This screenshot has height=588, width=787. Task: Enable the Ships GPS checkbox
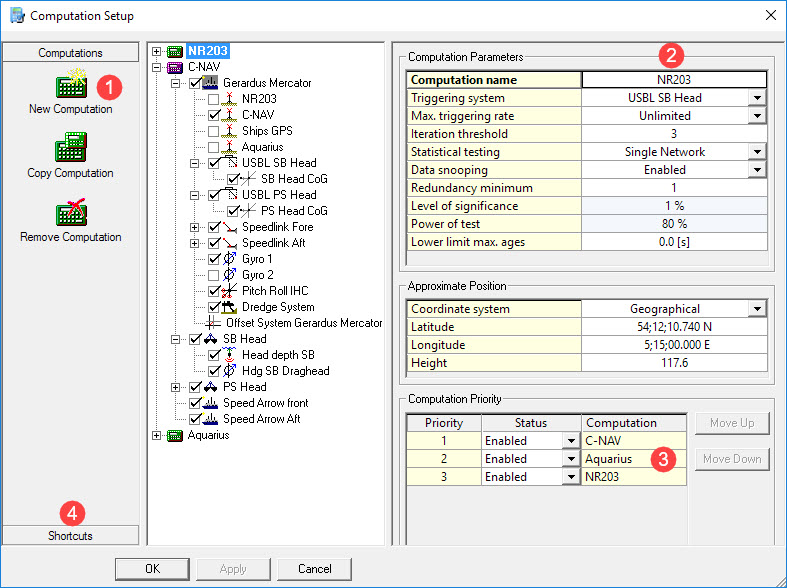pyautogui.click(x=213, y=131)
